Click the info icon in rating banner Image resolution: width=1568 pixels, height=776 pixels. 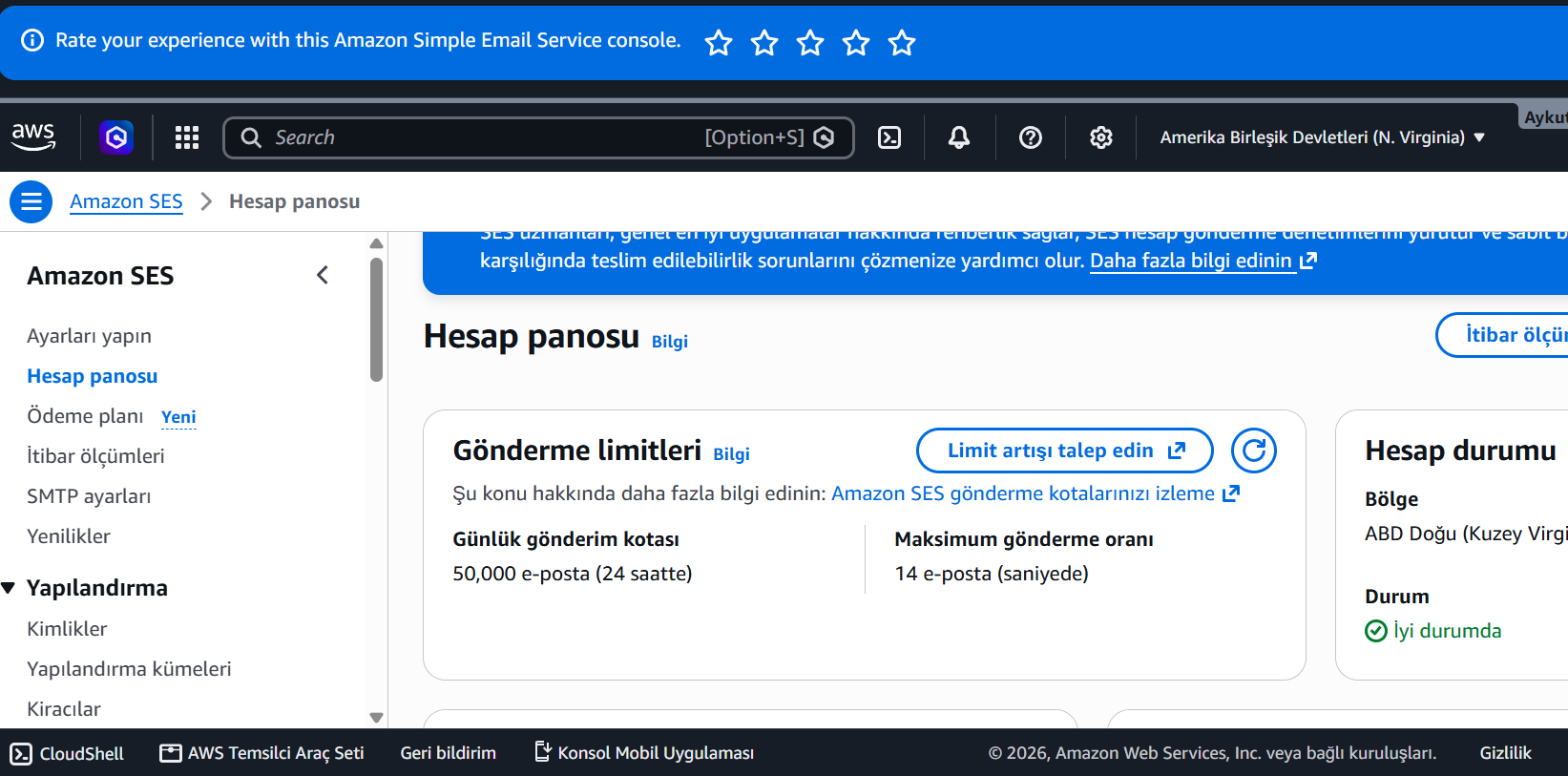point(32,40)
